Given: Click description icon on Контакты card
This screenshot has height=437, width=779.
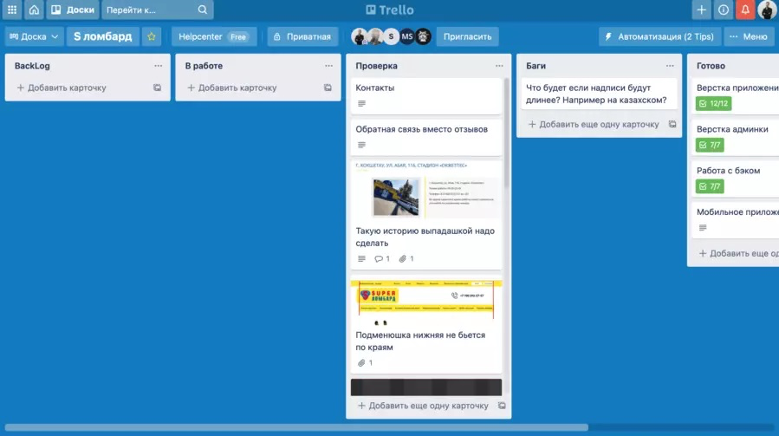Looking at the screenshot, I should point(362,104).
